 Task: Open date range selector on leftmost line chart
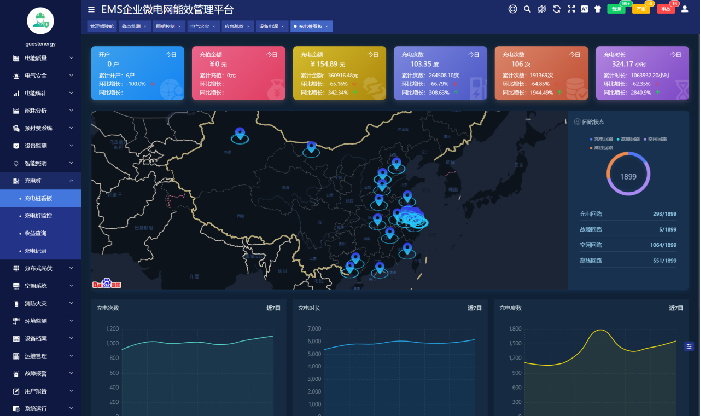pos(273,308)
